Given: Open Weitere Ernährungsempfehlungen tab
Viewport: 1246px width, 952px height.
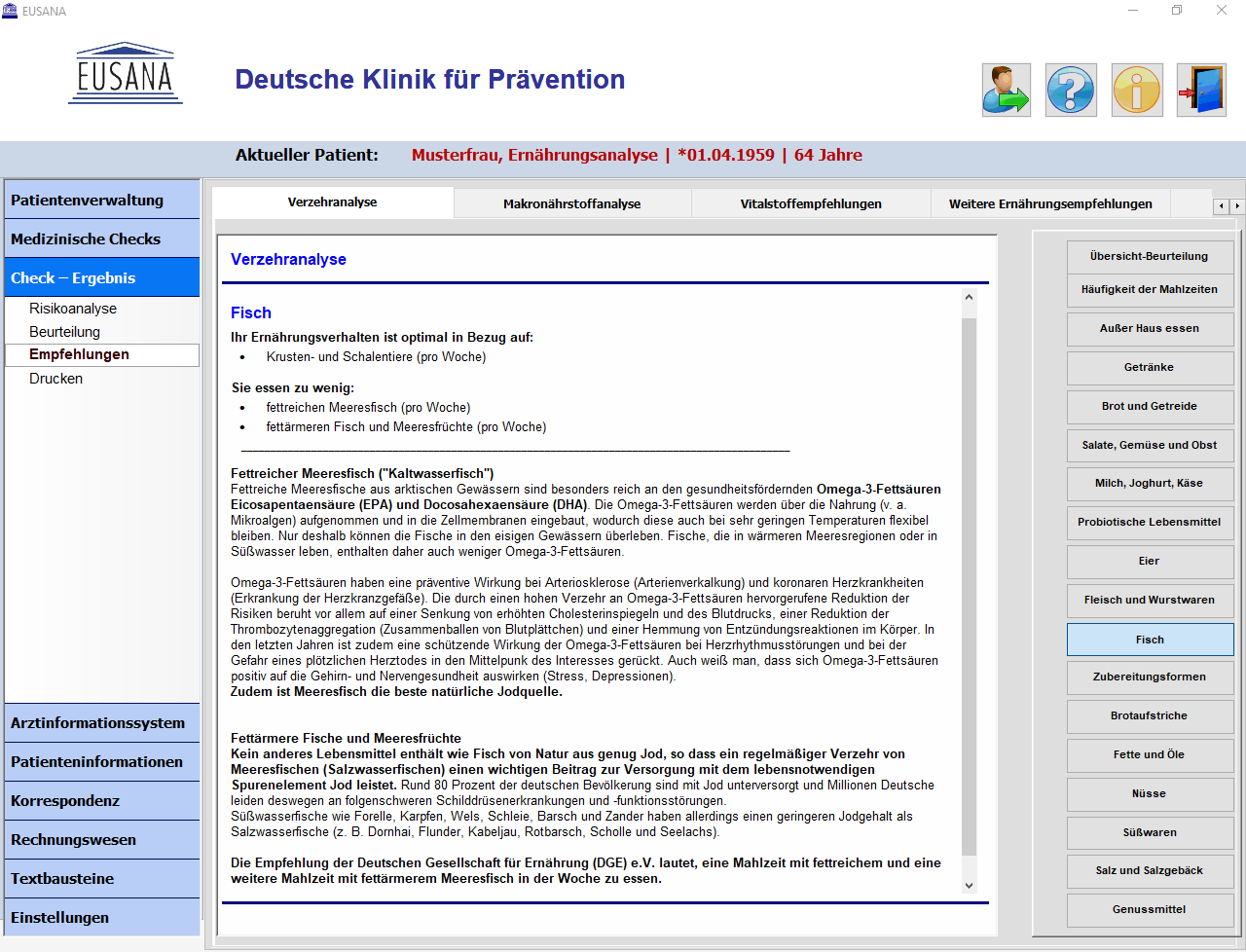Looking at the screenshot, I should [1050, 203].
